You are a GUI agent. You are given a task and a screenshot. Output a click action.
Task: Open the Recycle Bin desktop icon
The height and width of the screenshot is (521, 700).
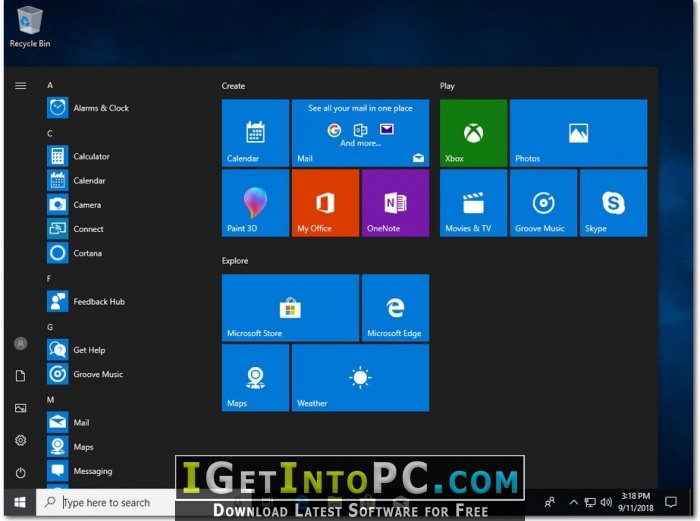point(29,27)
